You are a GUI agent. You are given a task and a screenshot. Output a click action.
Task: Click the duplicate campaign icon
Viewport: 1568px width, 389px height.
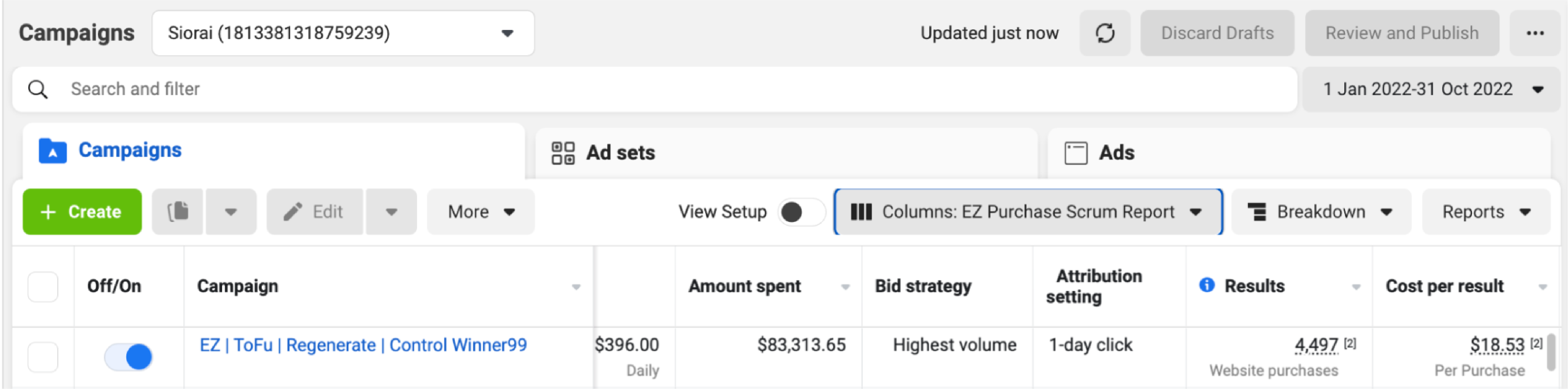(x=178, y=212)
